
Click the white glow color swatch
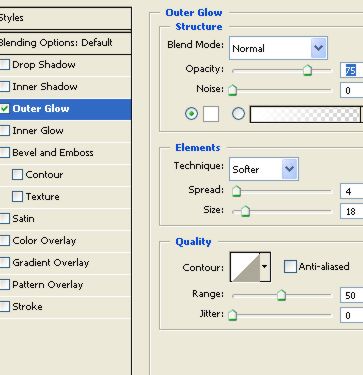211,114
